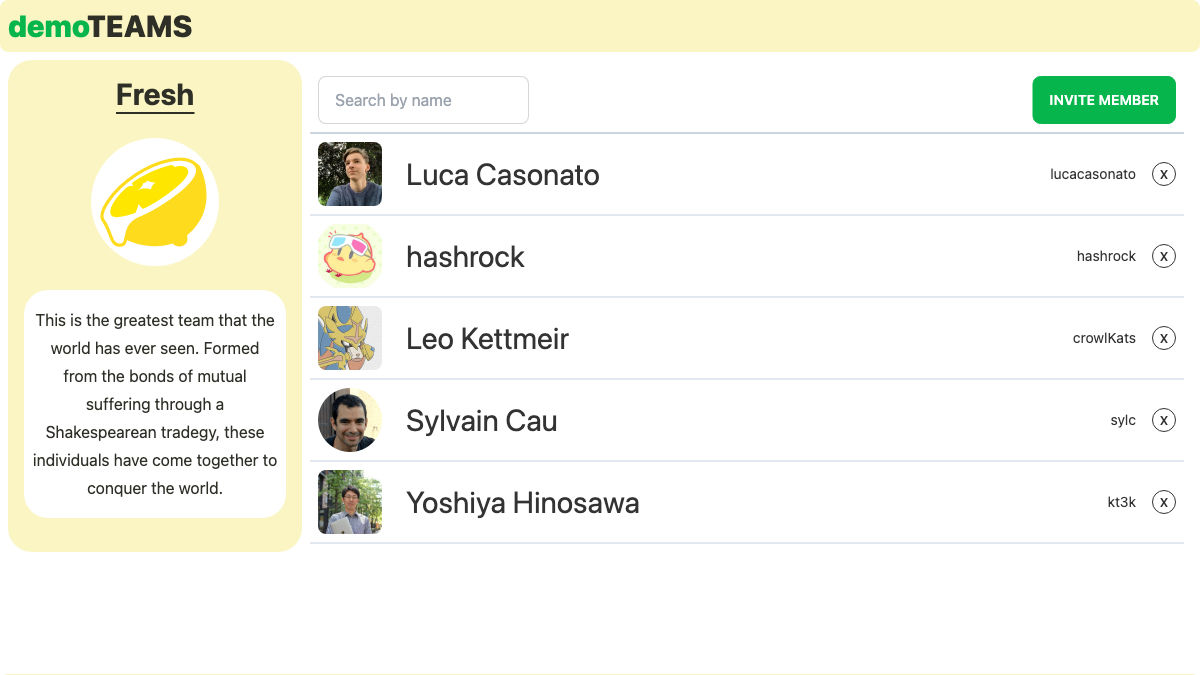1200x675 pixels.
Task: Open Yoshiya Hinosawa's avatar picture
Action: (350, 502)
